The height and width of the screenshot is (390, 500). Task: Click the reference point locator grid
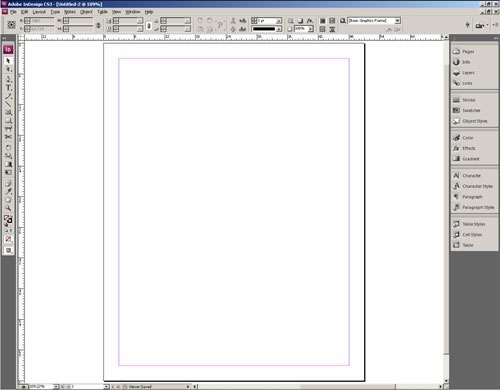click(11, 25)
